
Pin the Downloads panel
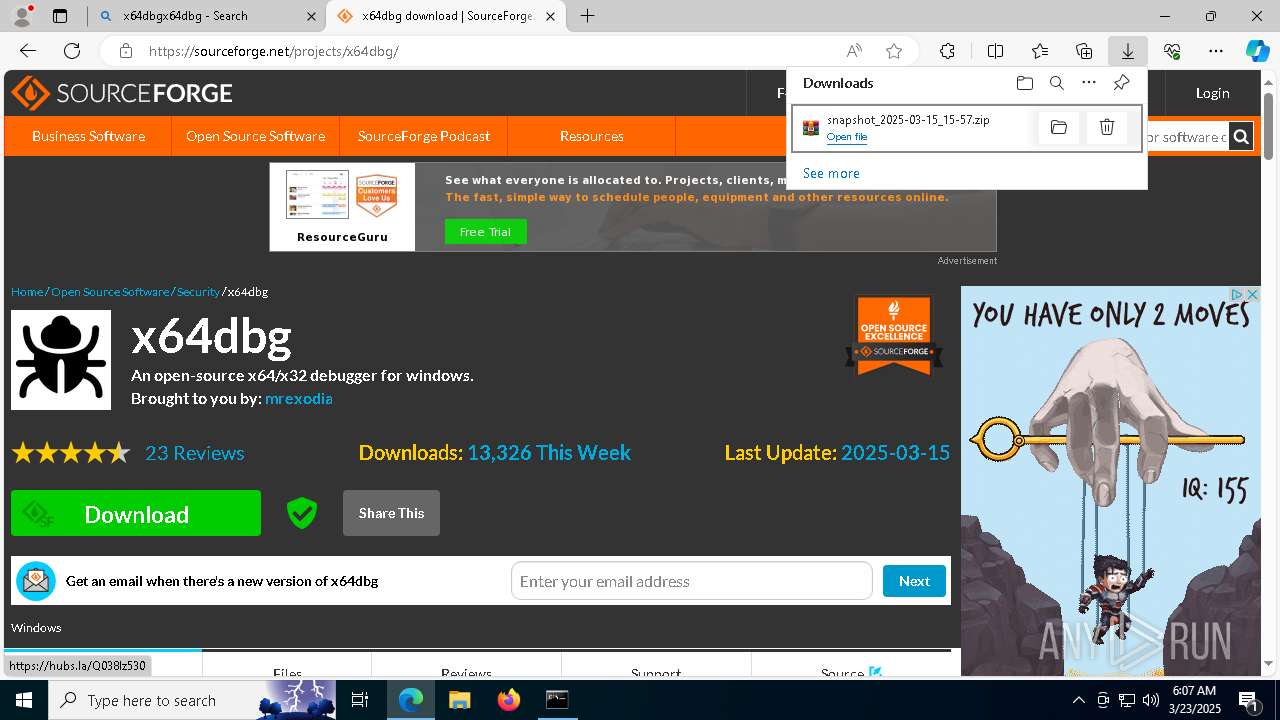tap(1121, 83)
